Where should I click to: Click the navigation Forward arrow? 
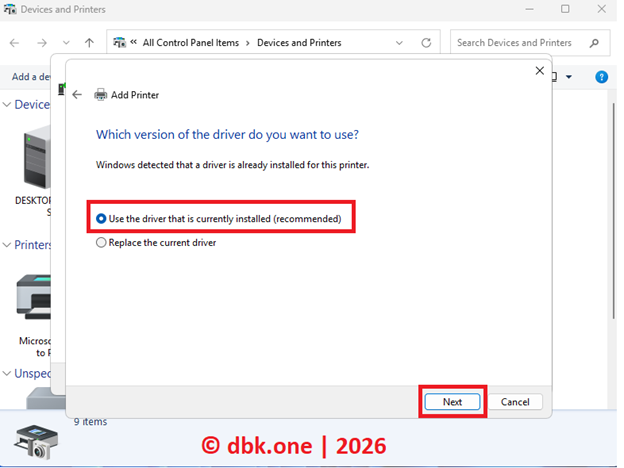(x=42, y=43)
